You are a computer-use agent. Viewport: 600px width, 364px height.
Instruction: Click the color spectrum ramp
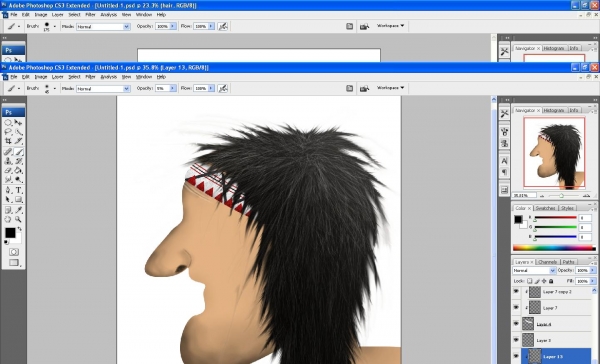click(554, 248)
